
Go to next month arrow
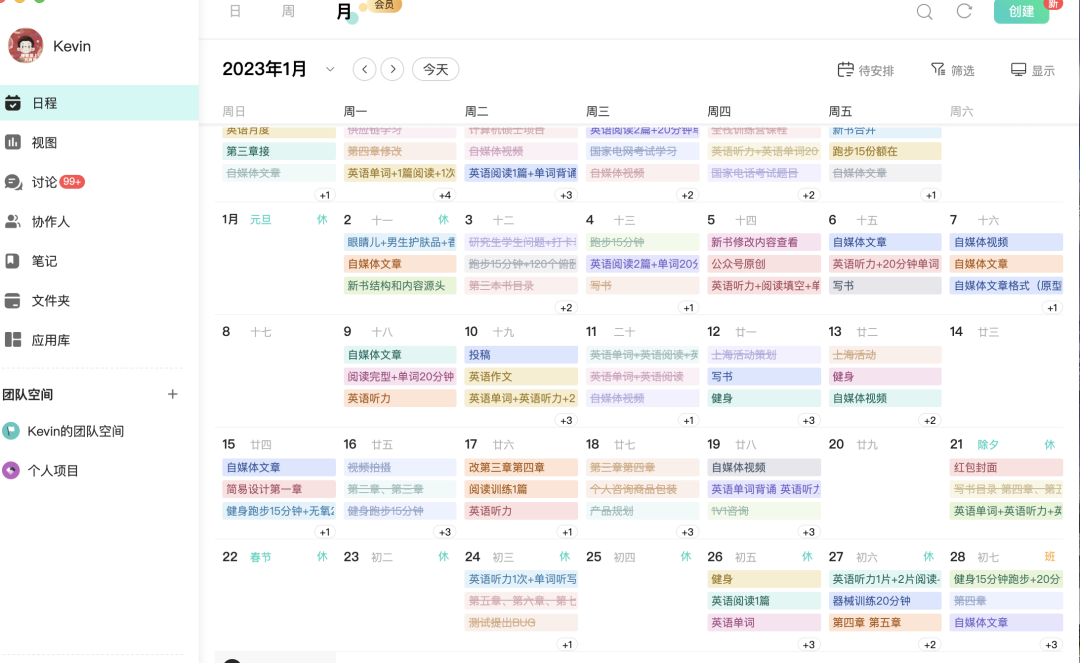point(393,69)
